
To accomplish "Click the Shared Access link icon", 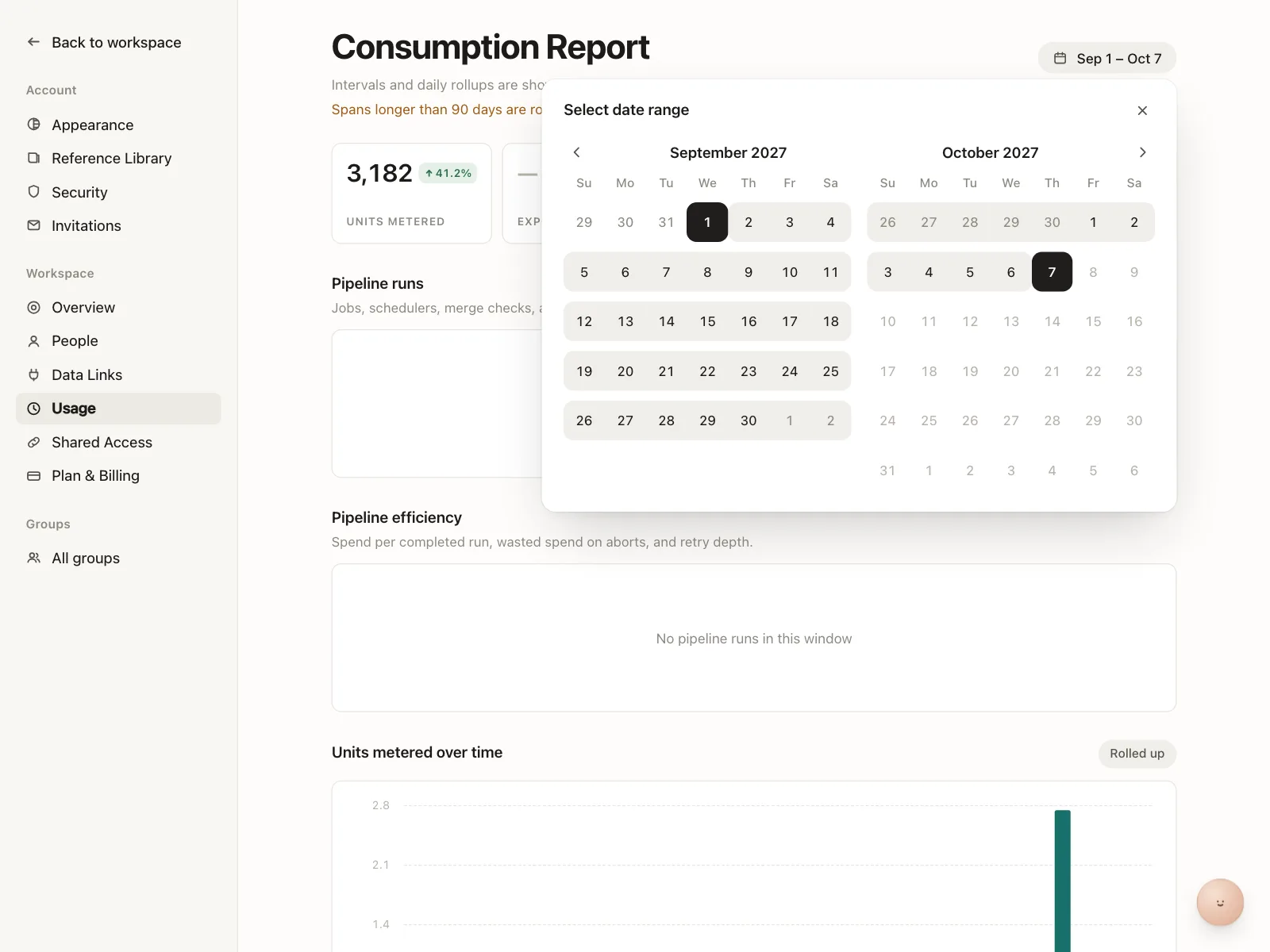I will tap(33, 442).
